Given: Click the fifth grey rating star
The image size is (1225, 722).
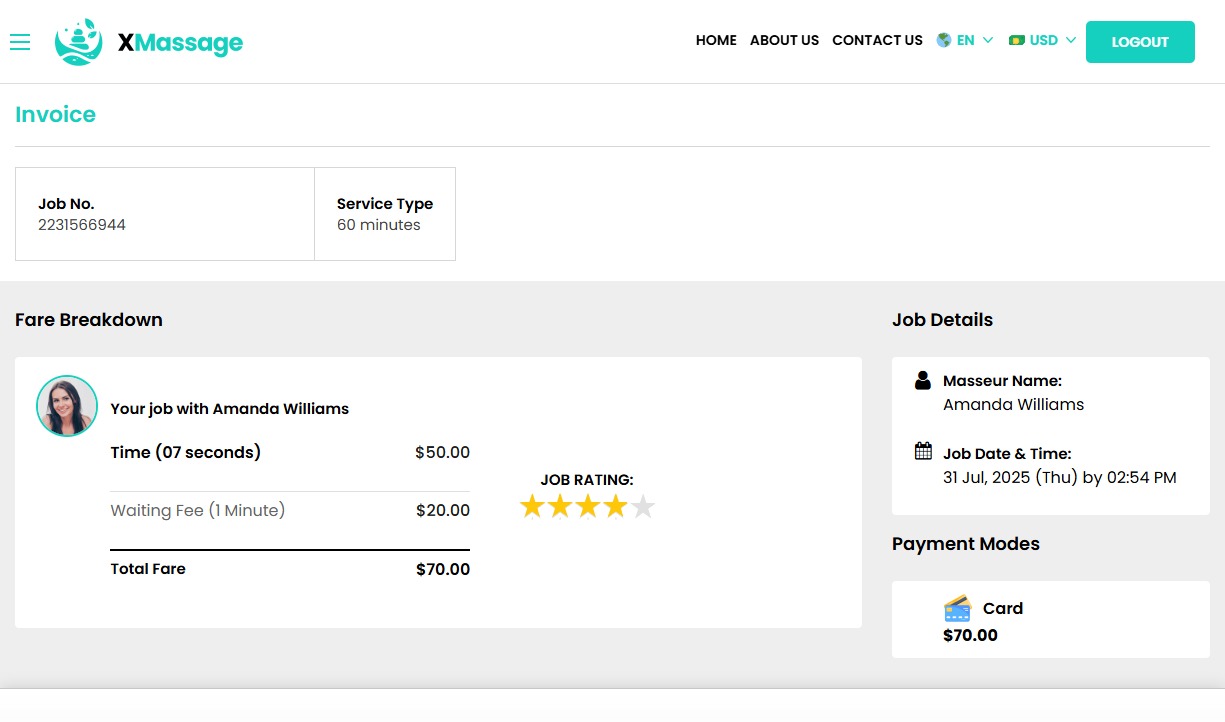Looking at the screenshot, I should (644, 507).
